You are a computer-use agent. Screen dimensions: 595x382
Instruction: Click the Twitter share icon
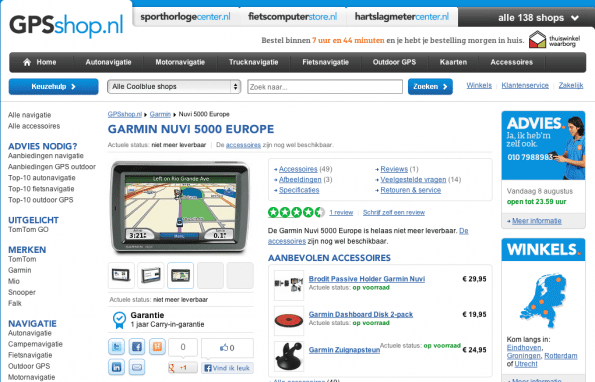click(x=116, y=347)
